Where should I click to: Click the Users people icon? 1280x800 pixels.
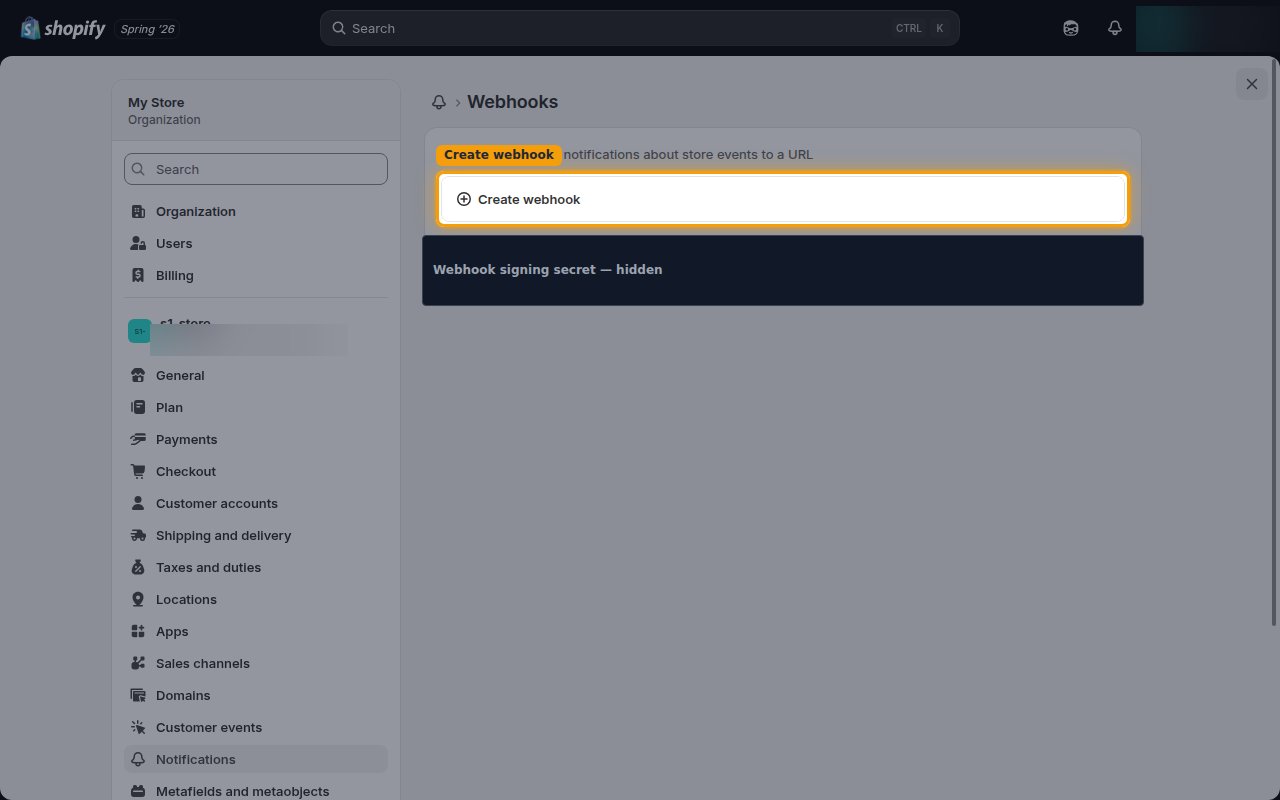pyautogui.click(x=138, y=243)
